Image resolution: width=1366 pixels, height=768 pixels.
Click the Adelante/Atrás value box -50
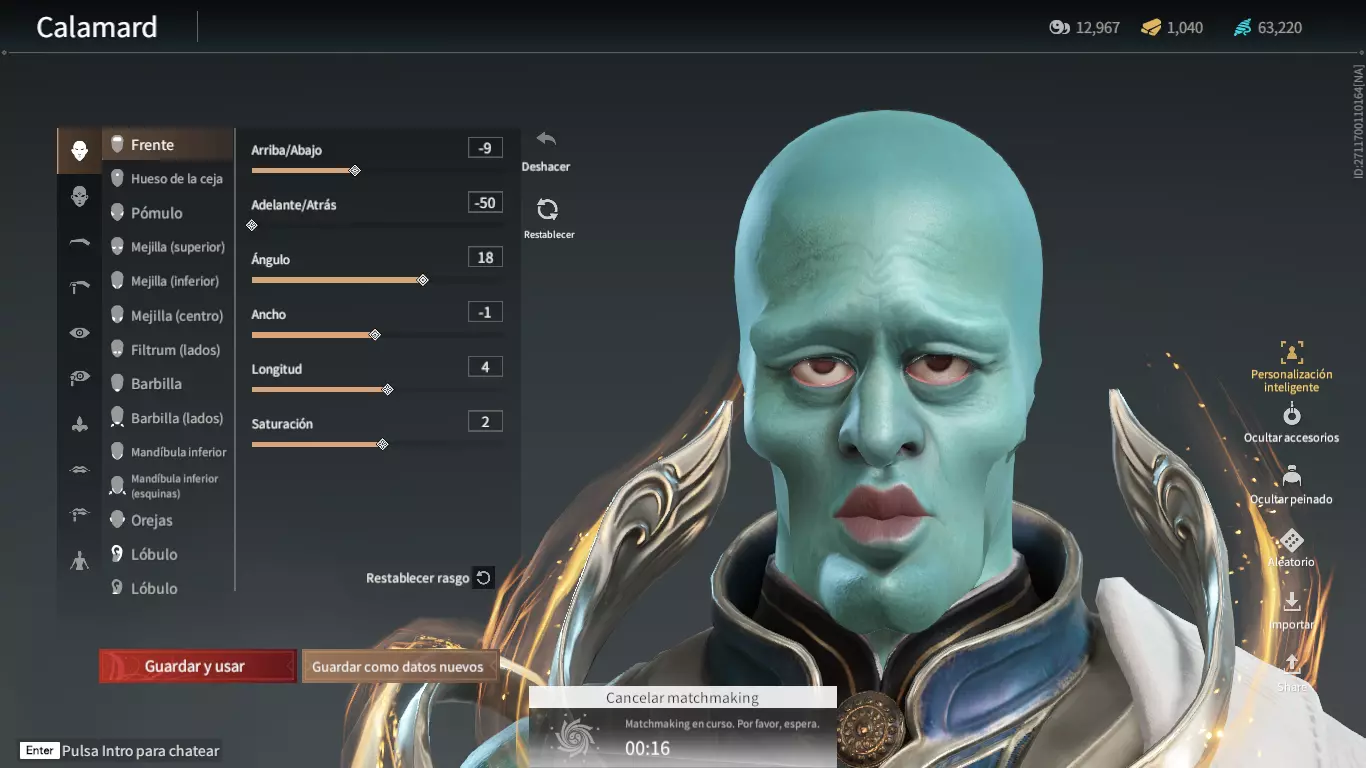[485, 203]
